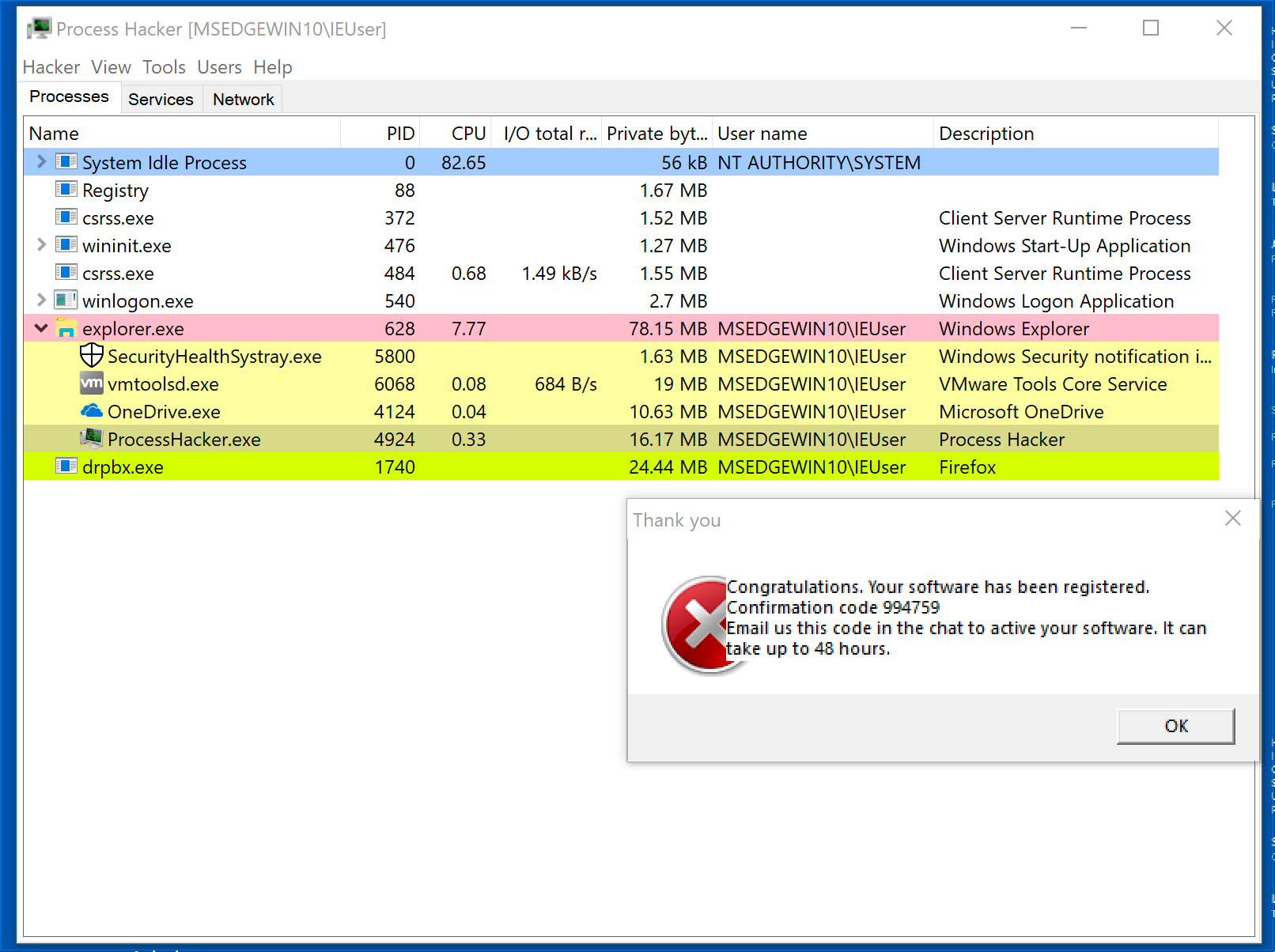Click PID value 1740
Viewport: 1275px width, 952px height.
[x=395, y=467]
